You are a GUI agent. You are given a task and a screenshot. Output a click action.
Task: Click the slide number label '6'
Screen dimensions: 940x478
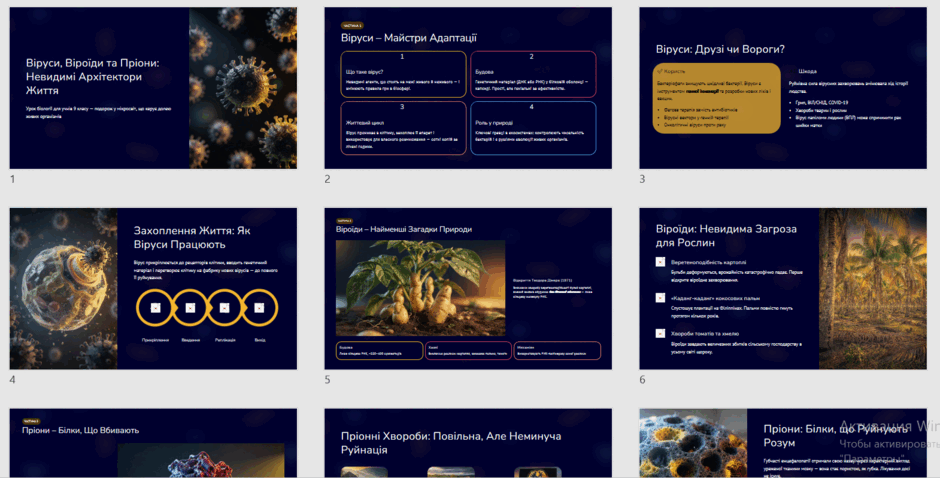click(x=642, y=380)
